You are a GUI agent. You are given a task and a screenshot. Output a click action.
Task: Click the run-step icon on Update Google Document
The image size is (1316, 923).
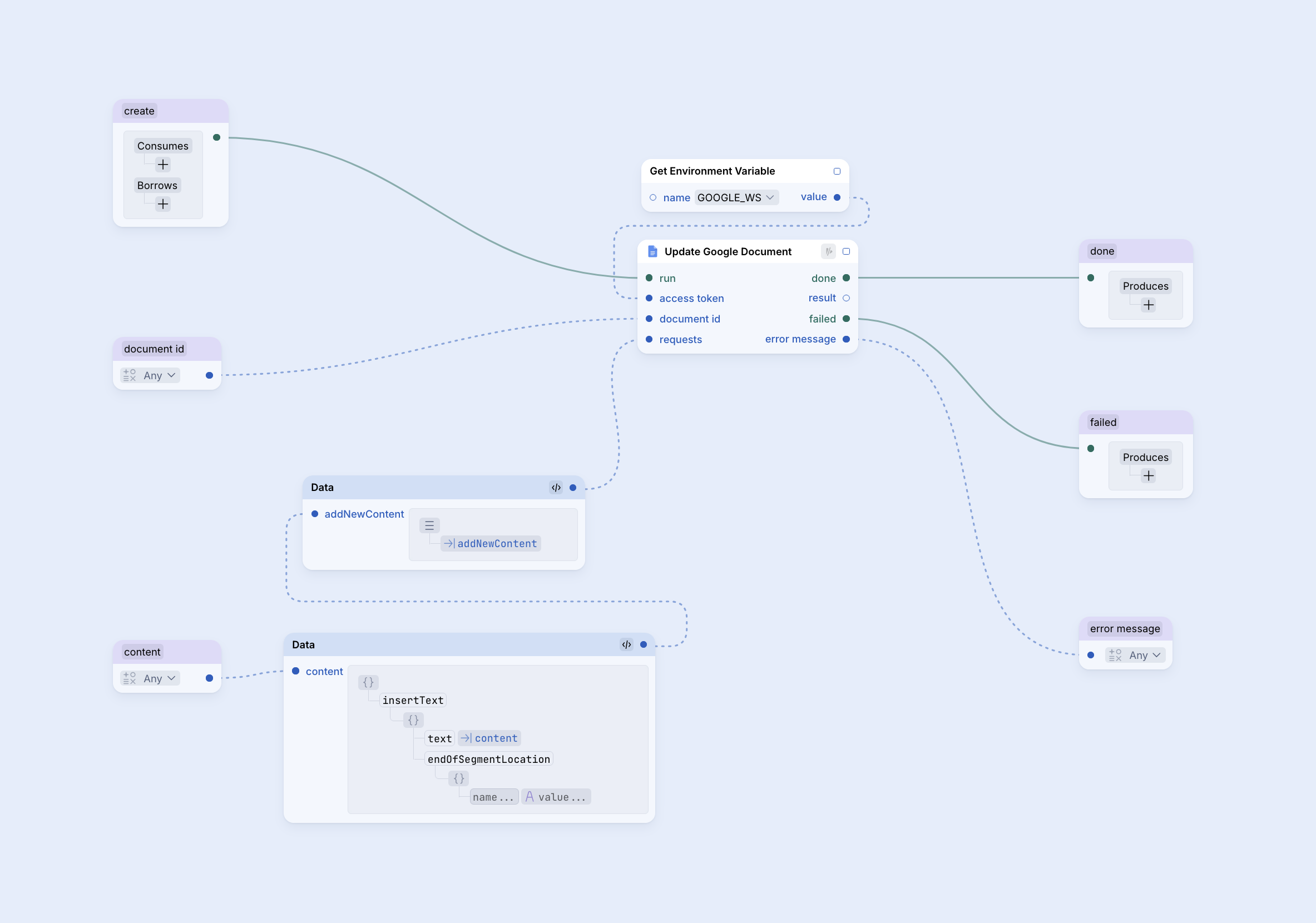tap(829, 251)
